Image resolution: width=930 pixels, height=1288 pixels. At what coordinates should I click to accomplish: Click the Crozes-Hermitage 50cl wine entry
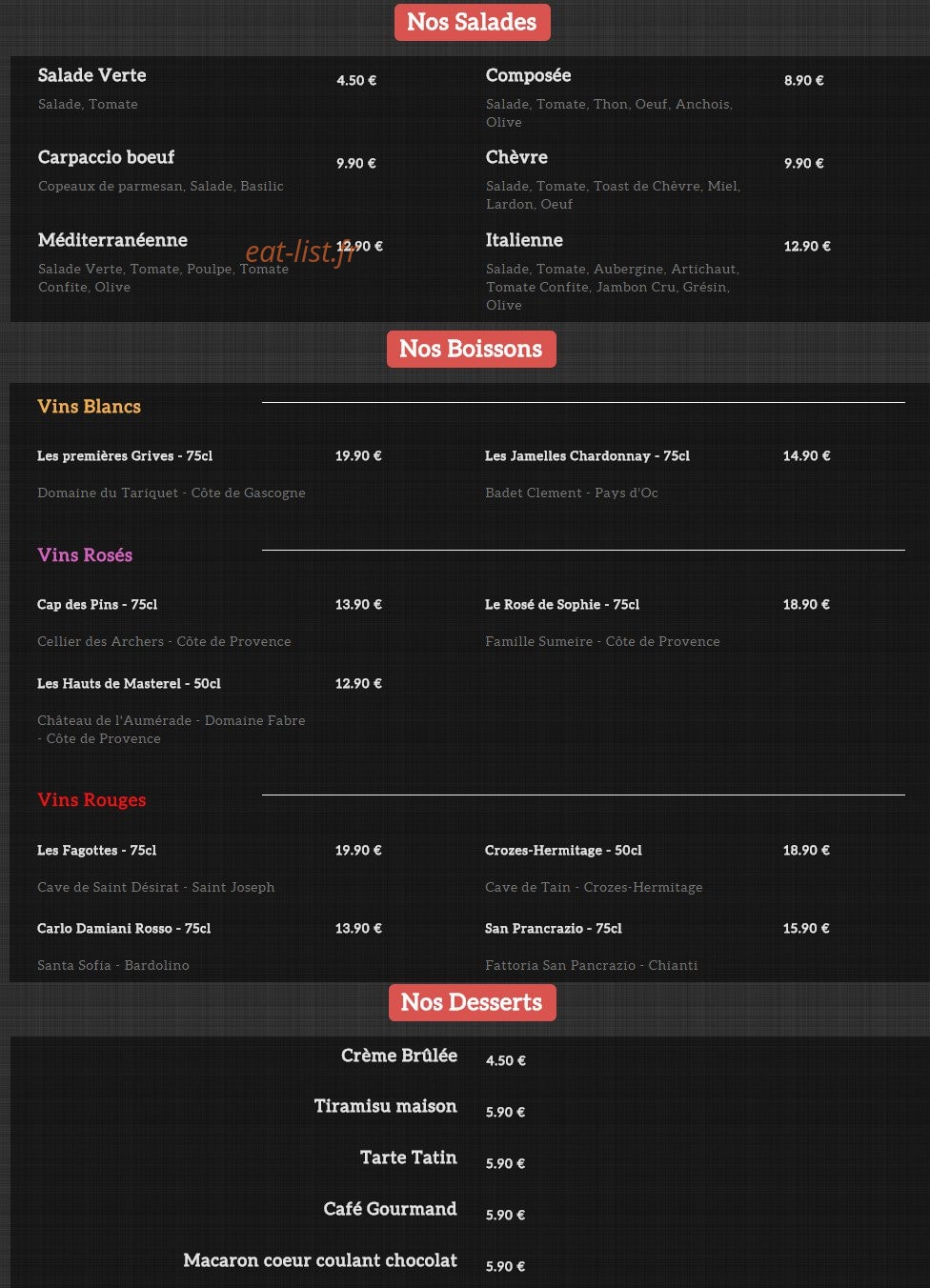click(563, 851)
